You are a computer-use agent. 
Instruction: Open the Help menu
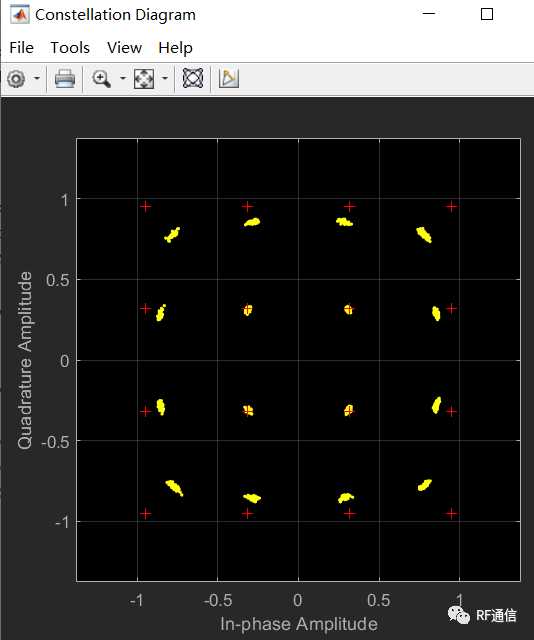(175, 48)
